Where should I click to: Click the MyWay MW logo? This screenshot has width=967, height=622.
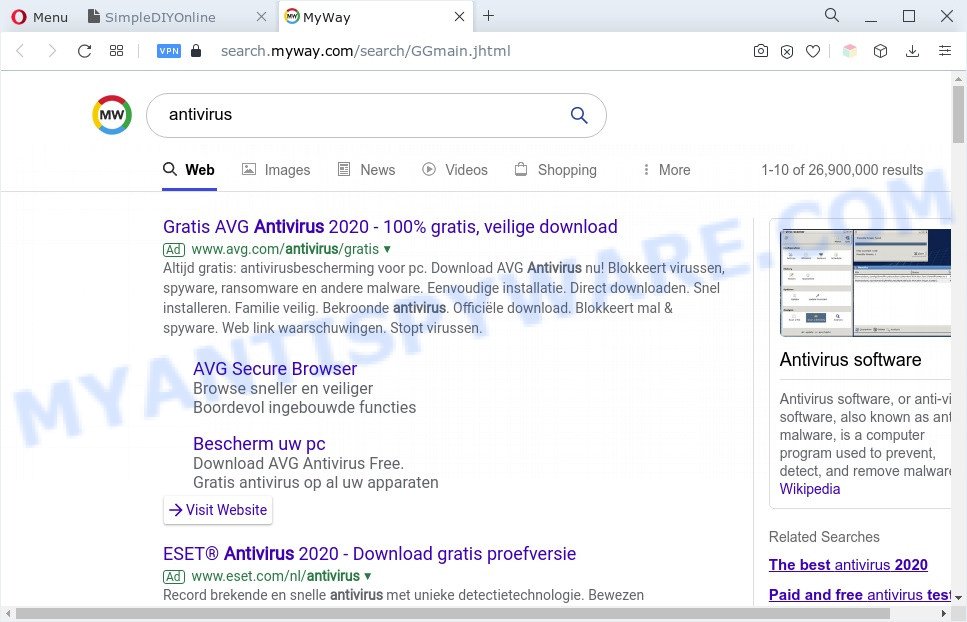click(112, 115)
